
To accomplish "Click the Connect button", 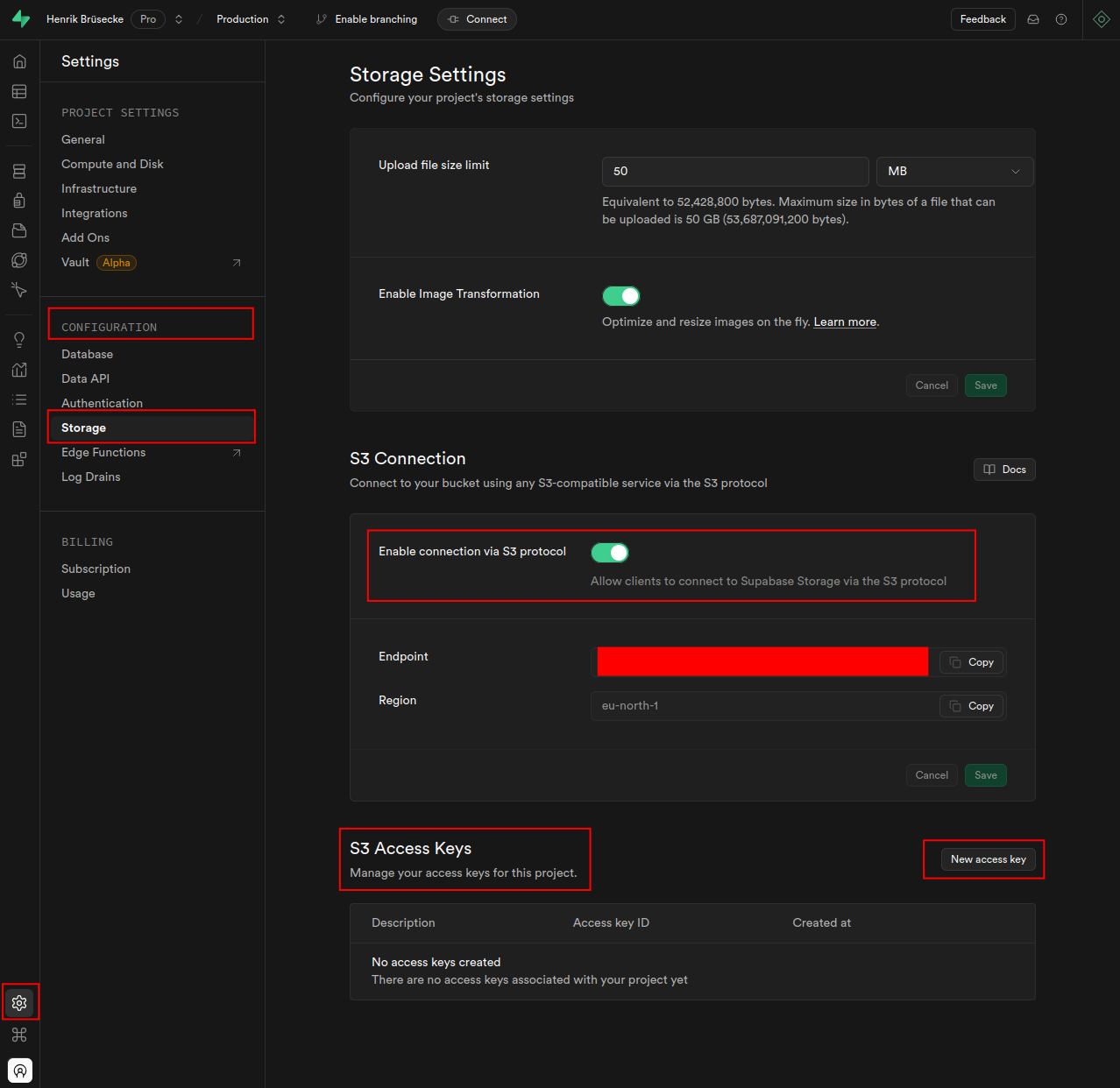I will pos(477,19).
